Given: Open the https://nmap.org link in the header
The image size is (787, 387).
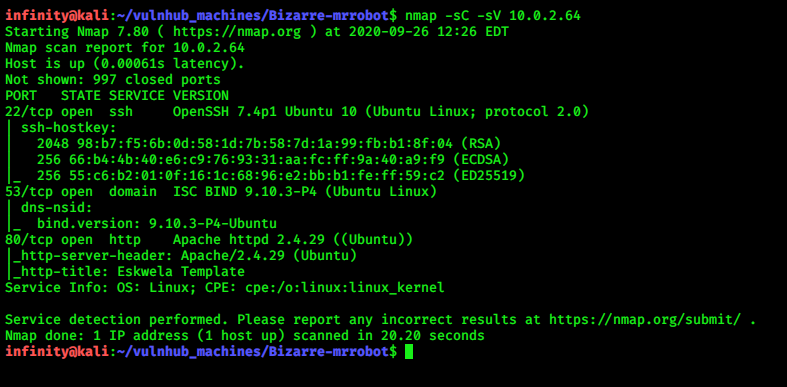Looking at the screenshot, I should tap(237, 32).
